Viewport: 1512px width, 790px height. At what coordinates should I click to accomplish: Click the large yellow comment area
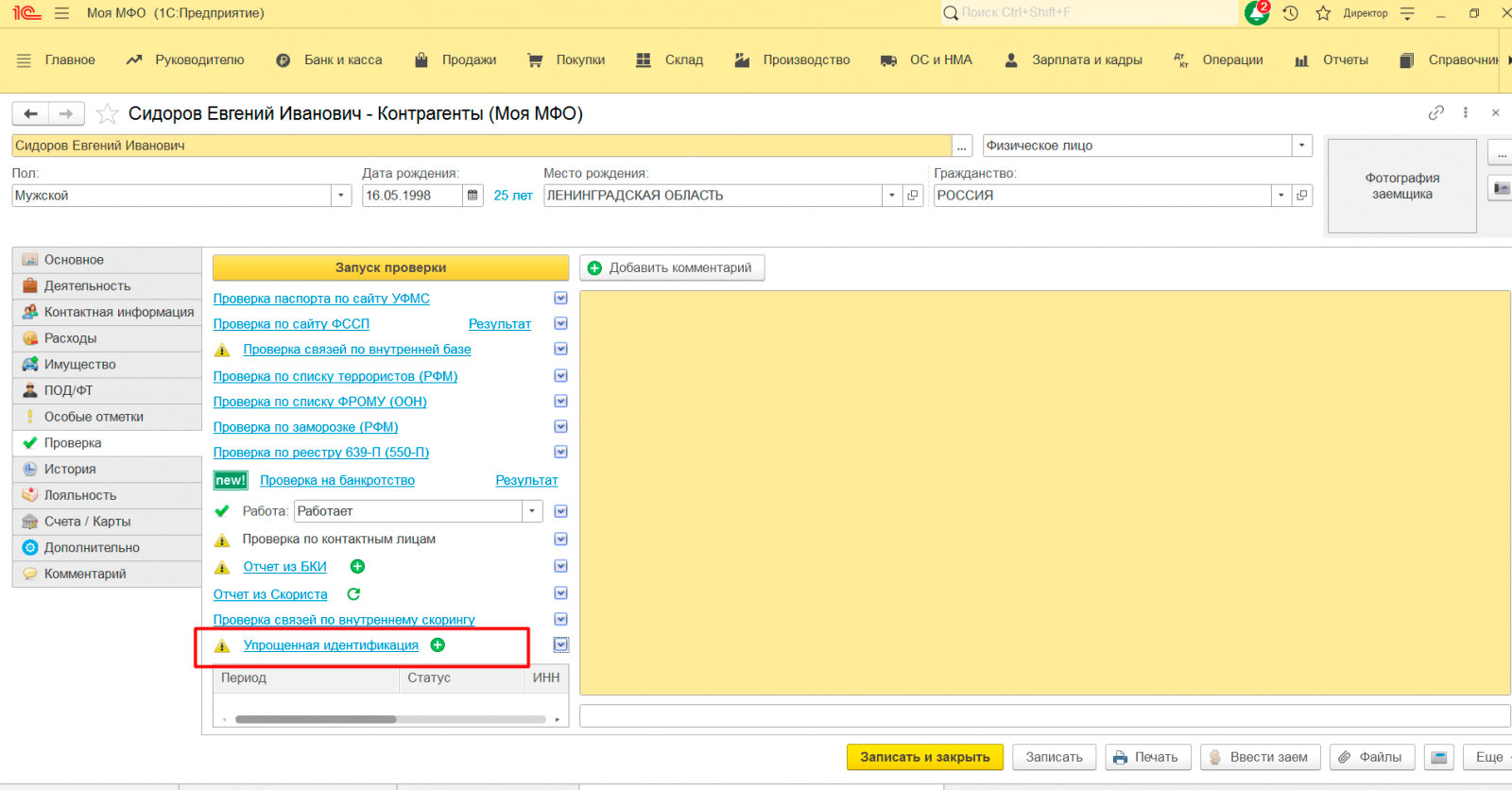[x=1045, y=493]
